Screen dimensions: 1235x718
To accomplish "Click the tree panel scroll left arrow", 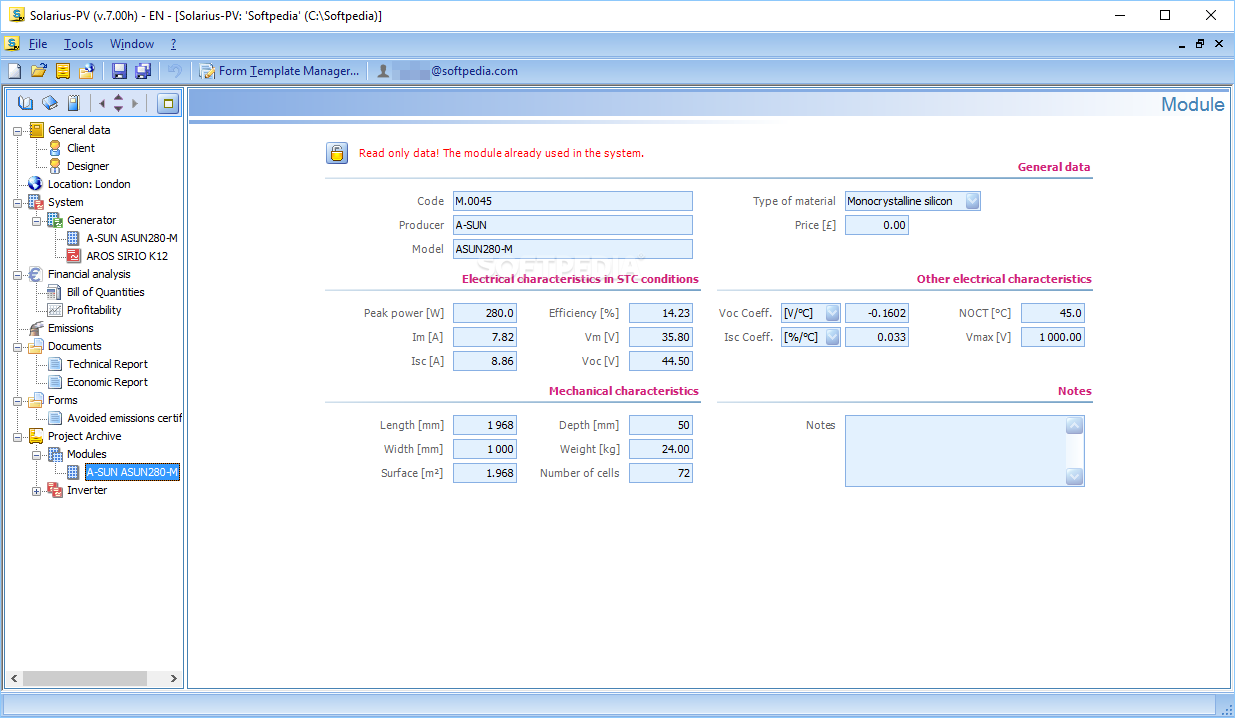I will click(13, 679).
